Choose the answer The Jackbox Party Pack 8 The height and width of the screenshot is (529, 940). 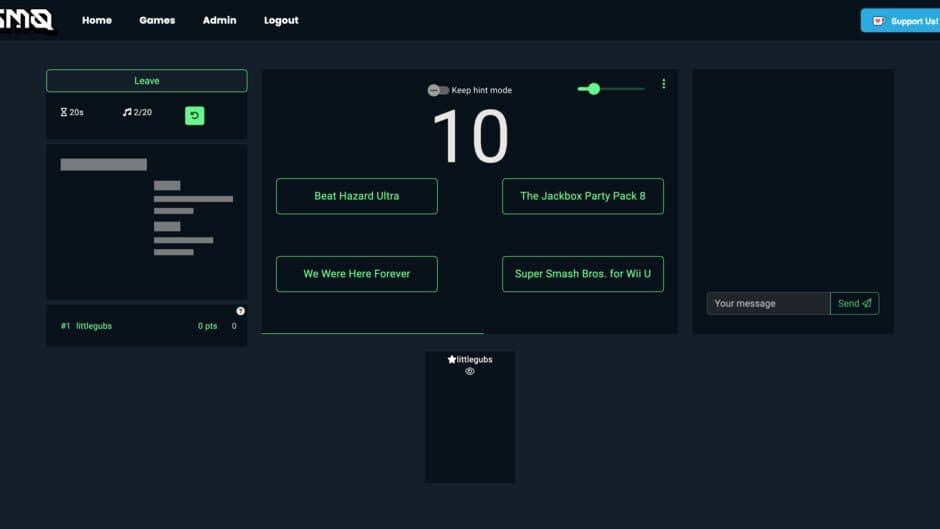coord(583,196)
